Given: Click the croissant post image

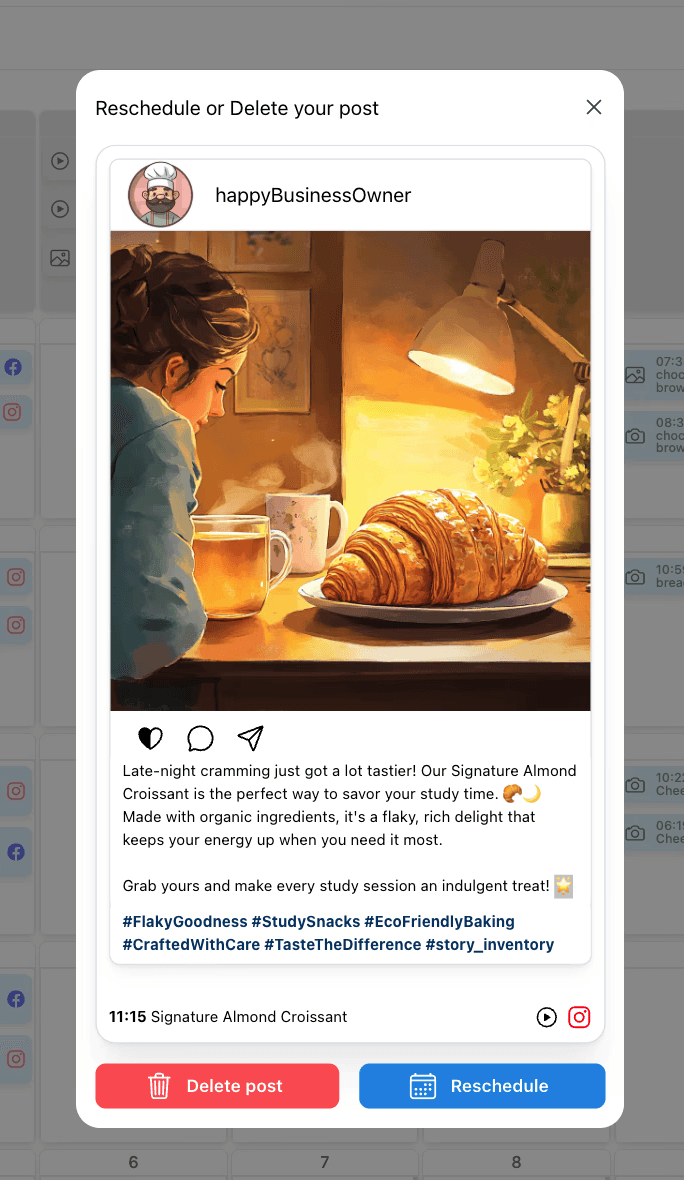Looking at the screenshot, I should [351, 470].
